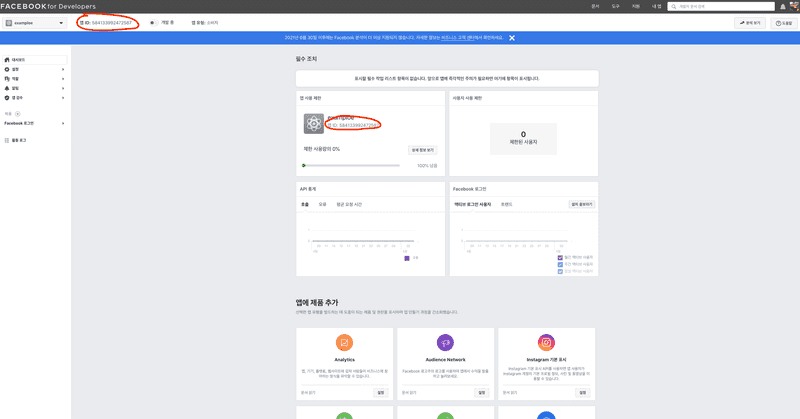Click the roles people icon in sidebar
Viewport: 800px width, 419px height.
tap(7, 79)
